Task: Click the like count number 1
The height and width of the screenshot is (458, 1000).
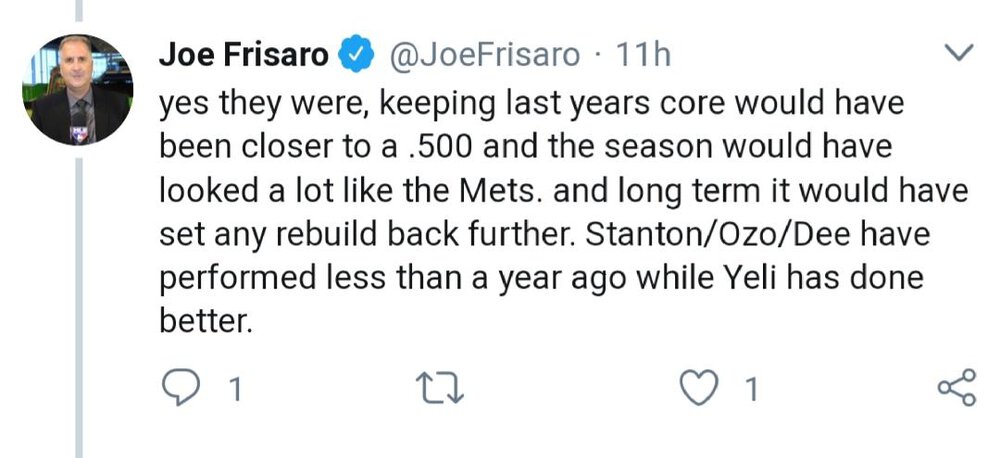Action: click(x=751, y=390)
